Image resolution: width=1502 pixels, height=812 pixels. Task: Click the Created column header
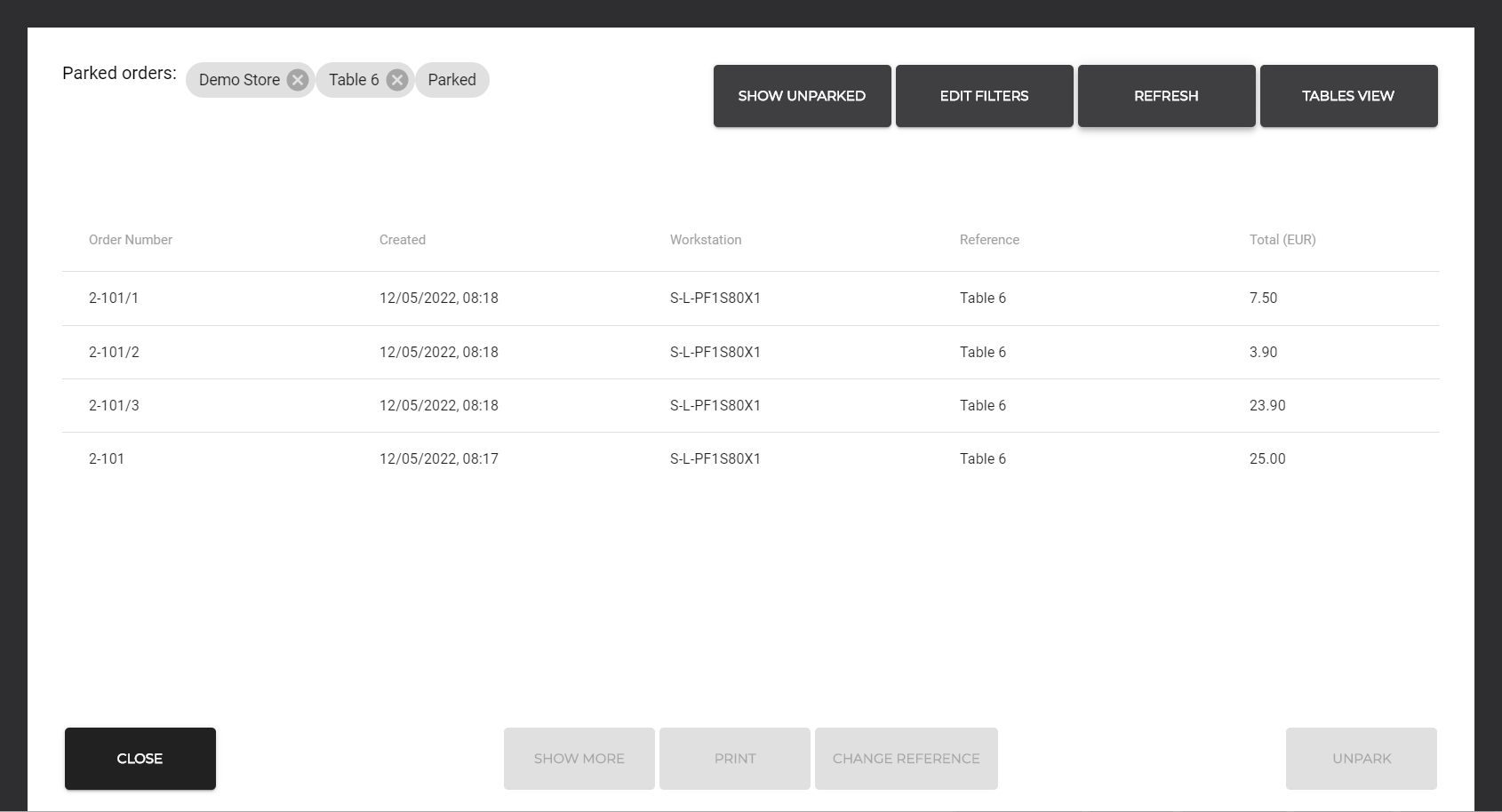pos(402,240)
